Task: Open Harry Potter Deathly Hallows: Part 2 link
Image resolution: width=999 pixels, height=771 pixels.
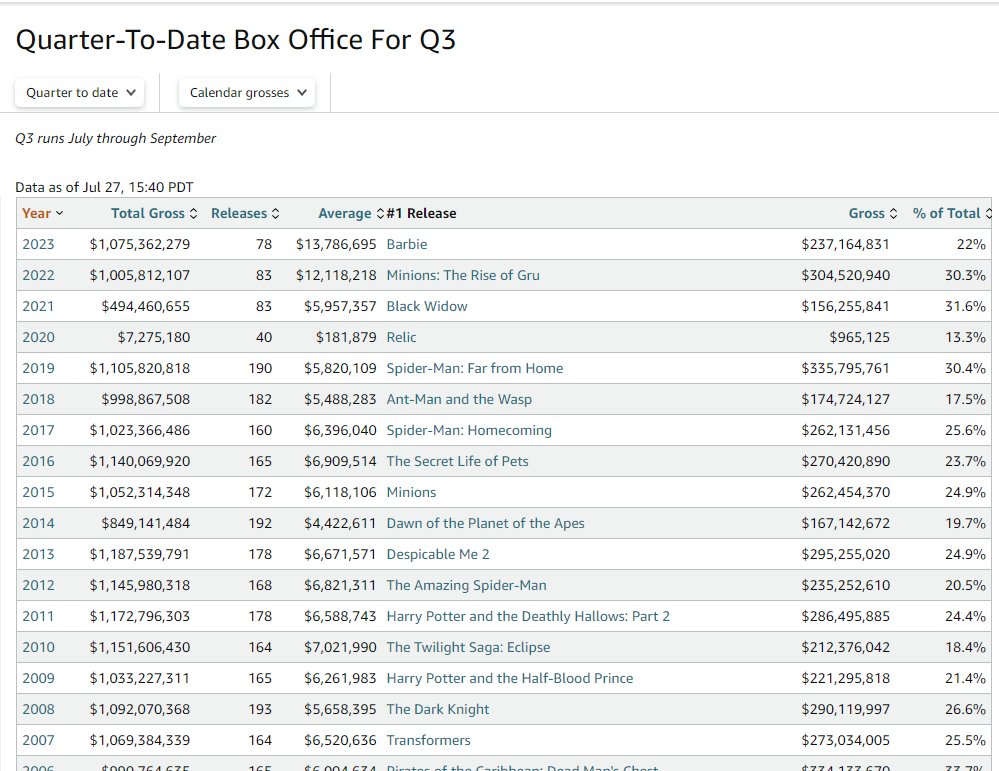Action: point(528,617)
